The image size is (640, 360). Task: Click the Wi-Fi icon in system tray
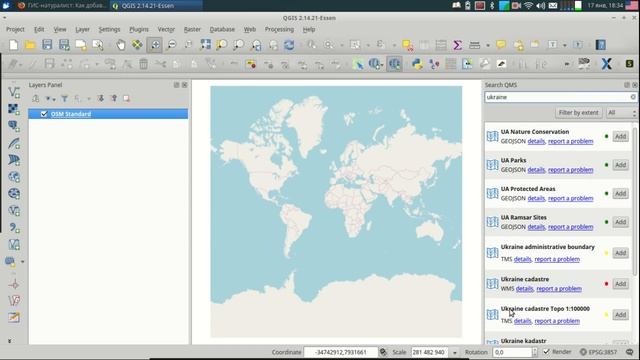(x=529, y=6)
